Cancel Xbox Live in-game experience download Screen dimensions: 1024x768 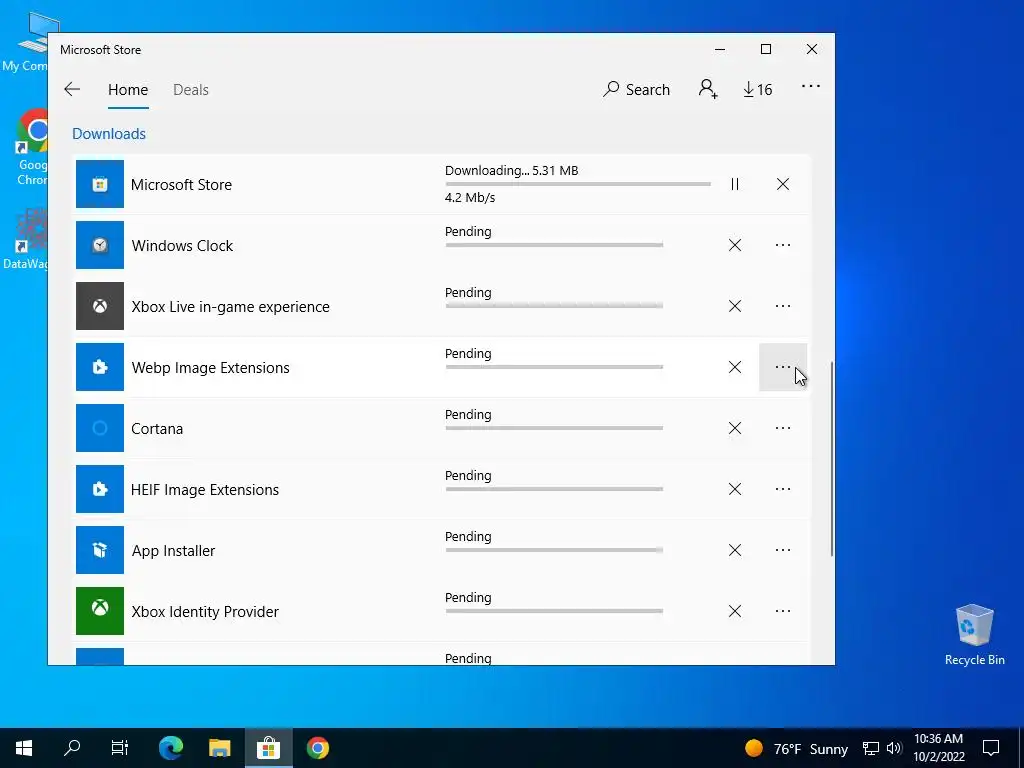tap(735, 306)
